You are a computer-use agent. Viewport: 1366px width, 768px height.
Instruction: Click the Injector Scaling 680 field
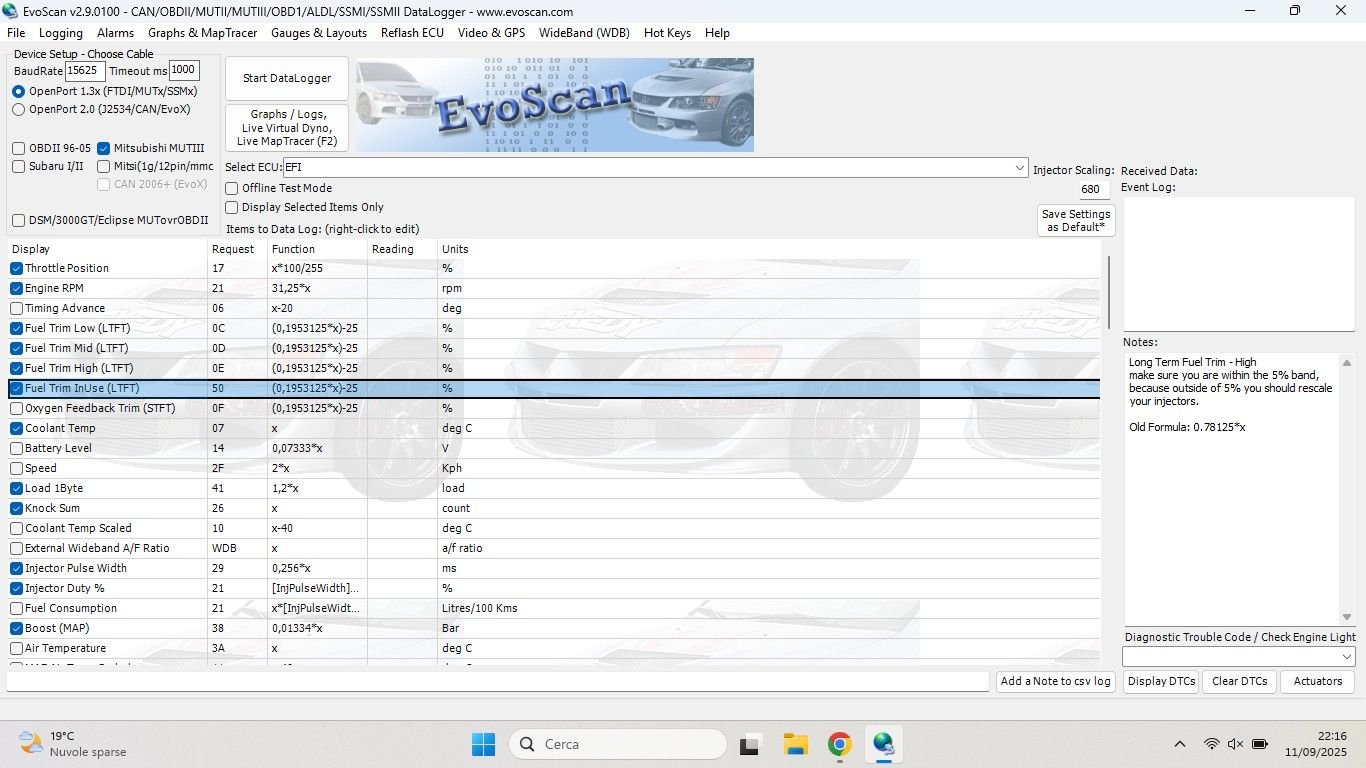(1094, 189)
